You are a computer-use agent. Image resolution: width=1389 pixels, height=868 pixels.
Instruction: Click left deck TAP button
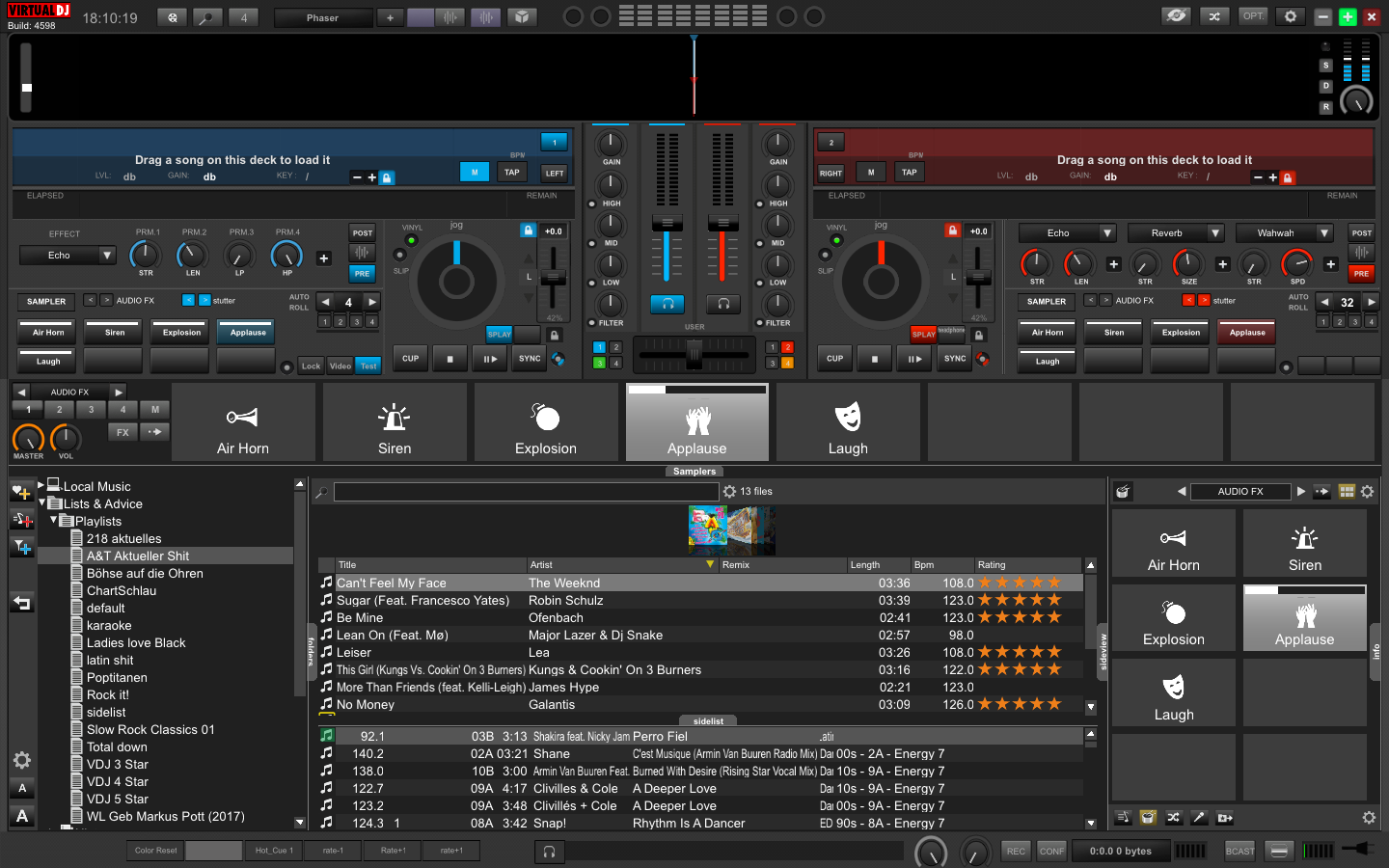coord(512,173)
